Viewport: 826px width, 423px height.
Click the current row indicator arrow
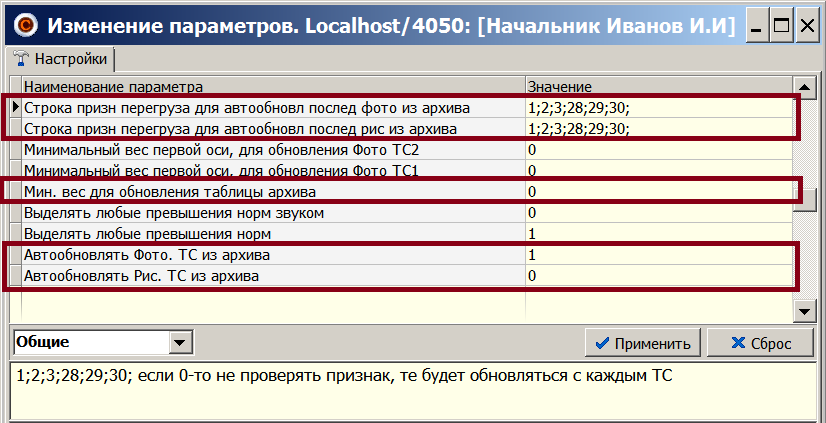click(x=15, y=107)
